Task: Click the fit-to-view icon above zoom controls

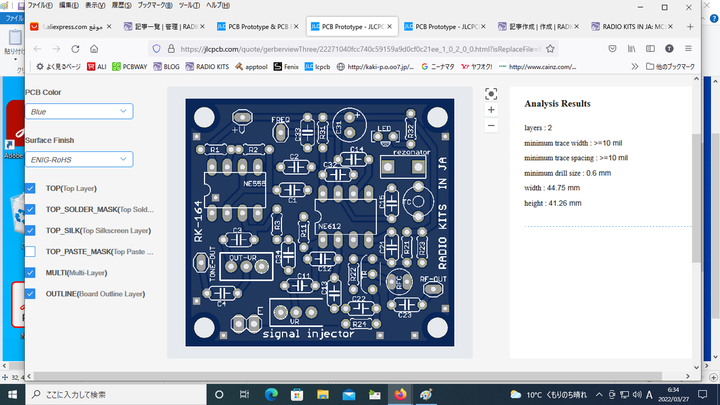Action: 490,94
